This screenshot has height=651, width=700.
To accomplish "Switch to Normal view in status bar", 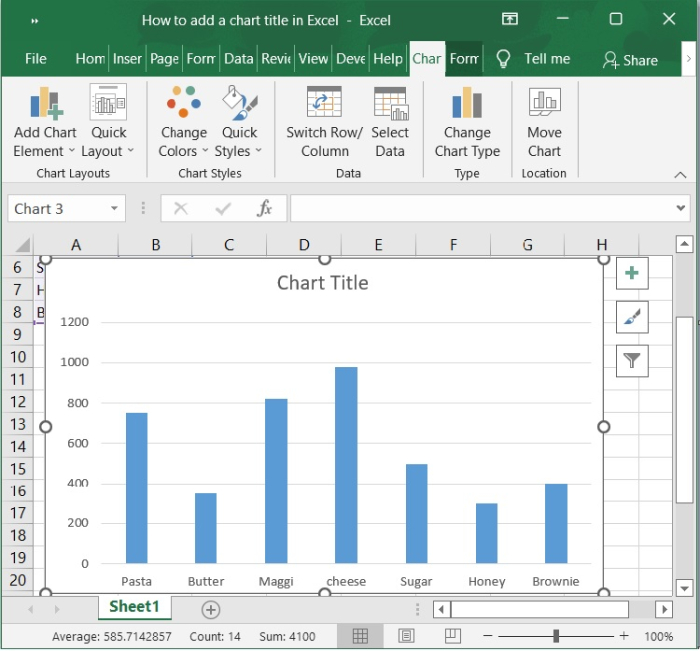I will pos(360,636).
